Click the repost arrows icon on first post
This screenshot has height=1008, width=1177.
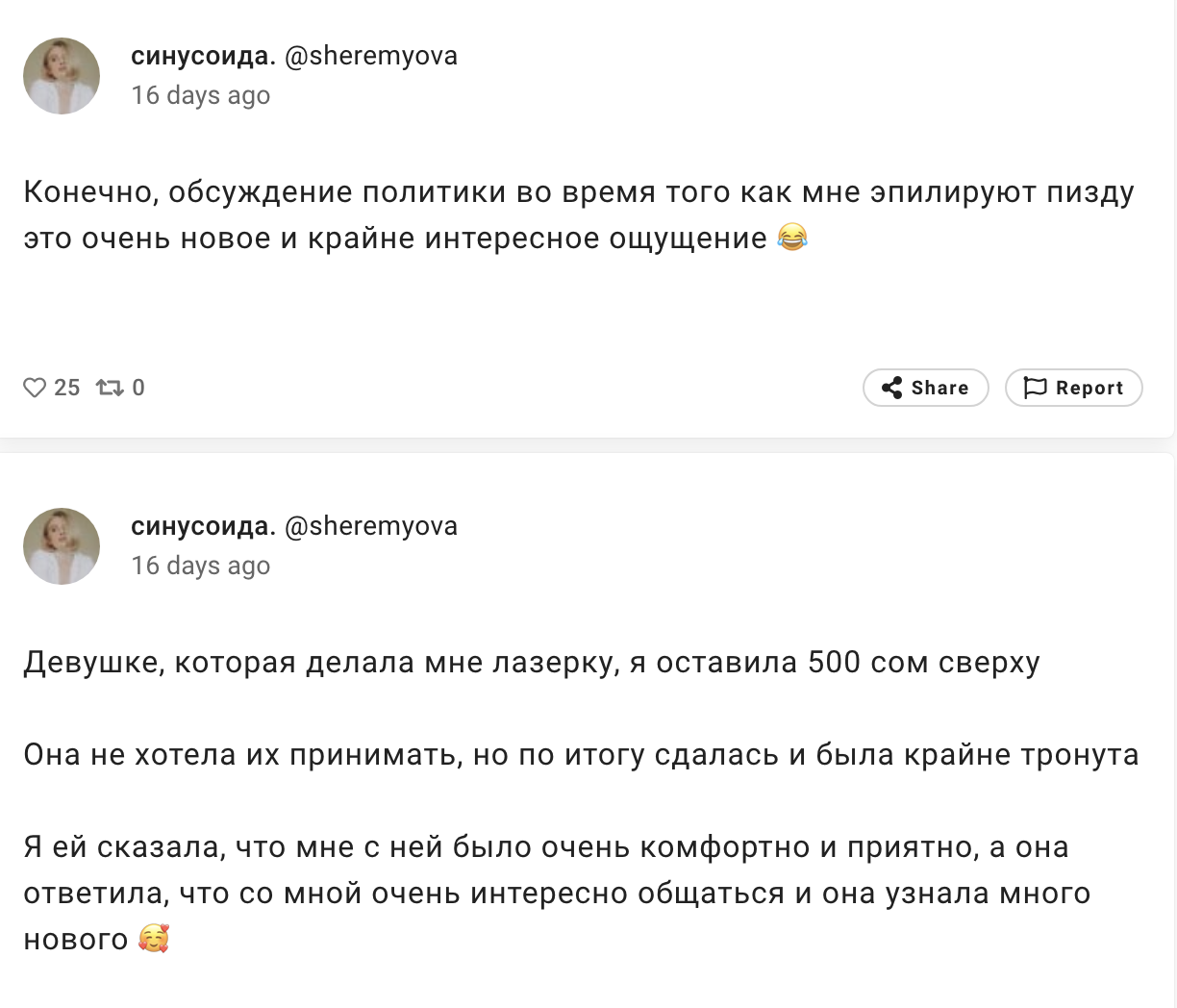110,388
